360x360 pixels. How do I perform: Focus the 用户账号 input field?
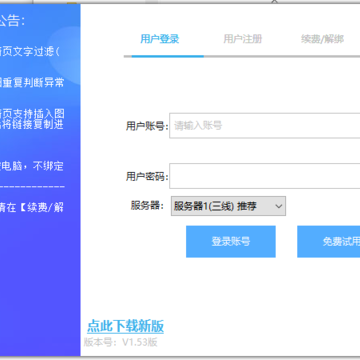(265, 126)
